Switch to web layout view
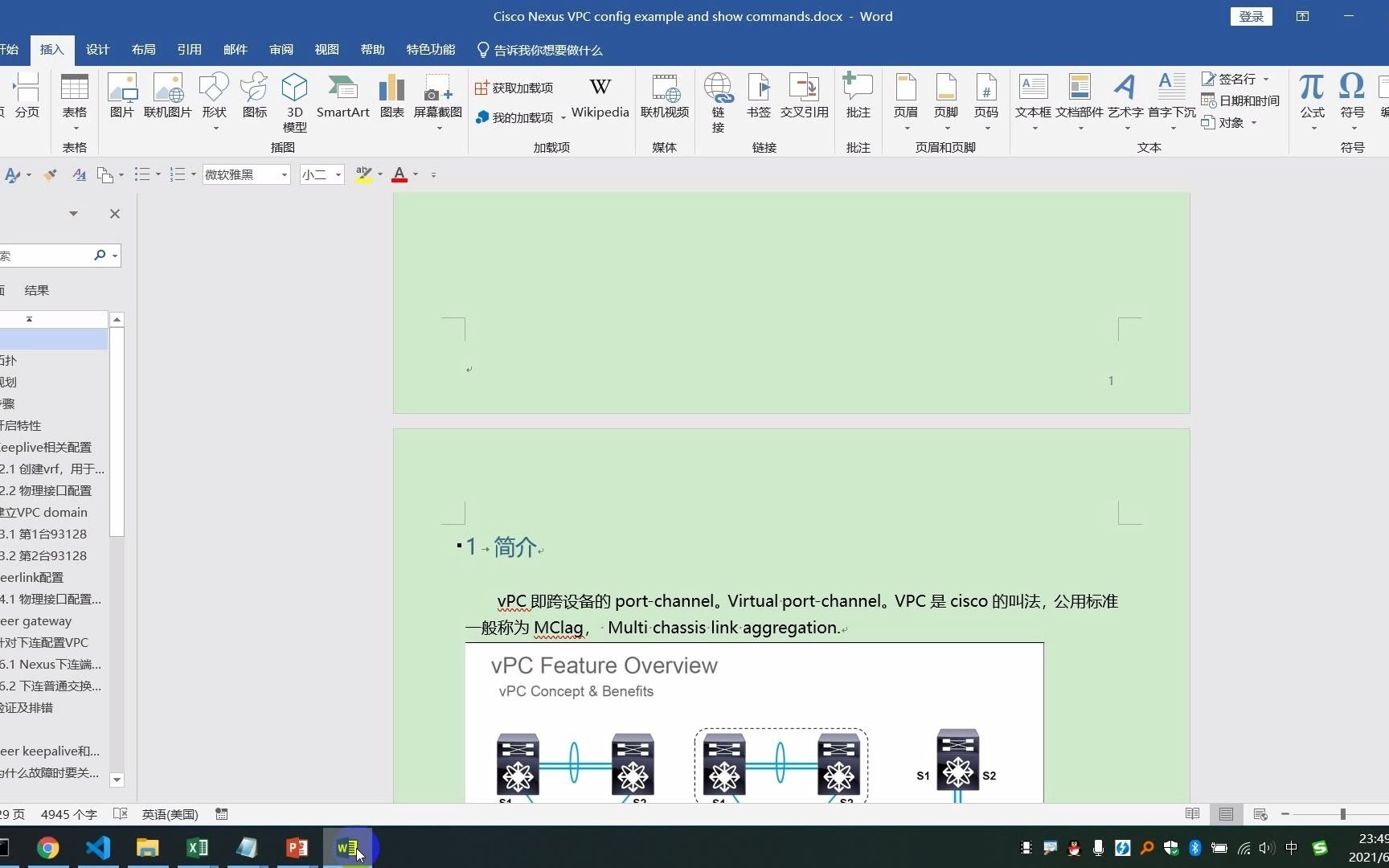 (x=1260, y=814)
